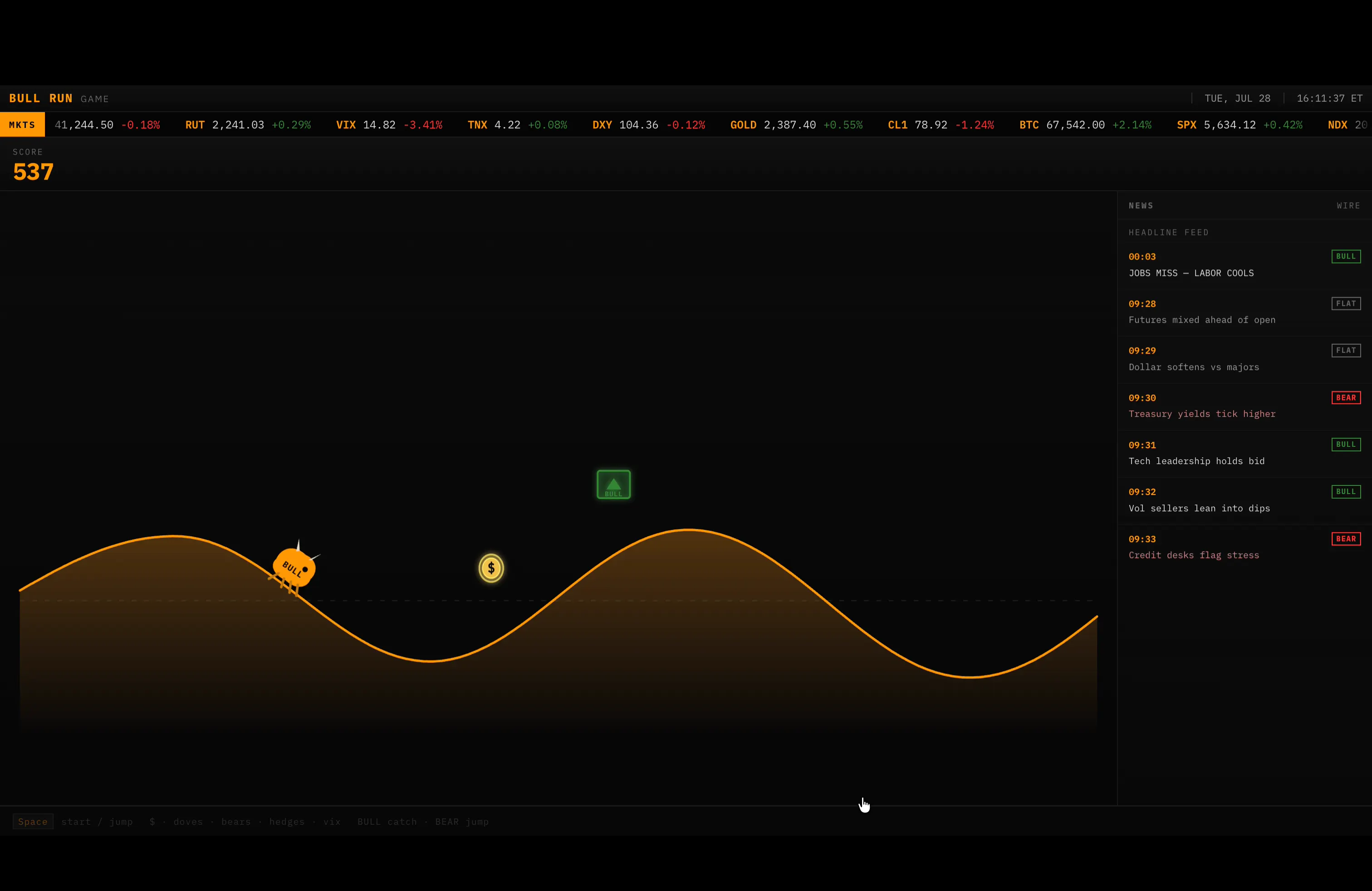
Task: Open the Futures mixed ahead of open headline
Action: (x=1202, y=320)
